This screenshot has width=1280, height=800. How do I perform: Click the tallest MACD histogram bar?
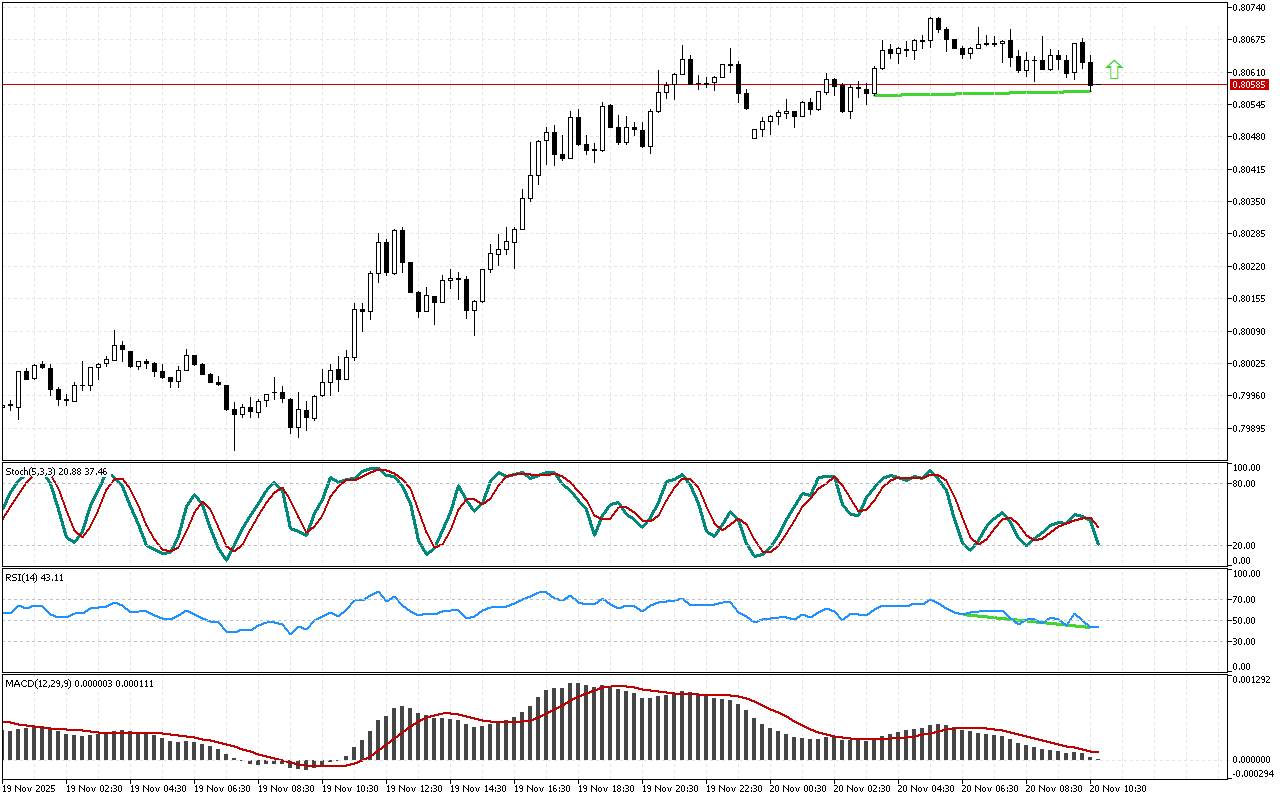point(572,722)
